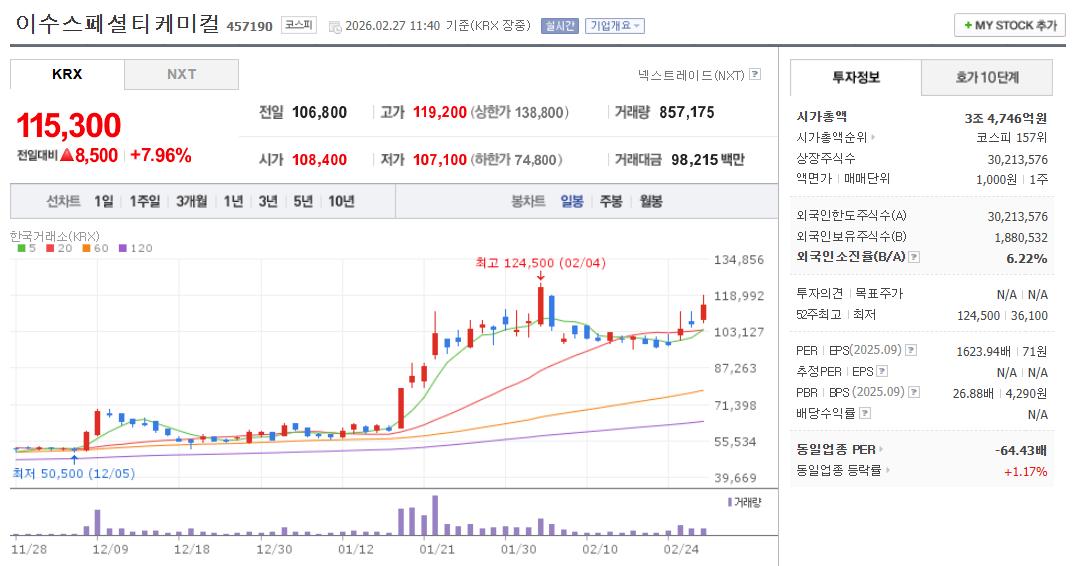Show 3개월 line chart

(x=191, y=202)
